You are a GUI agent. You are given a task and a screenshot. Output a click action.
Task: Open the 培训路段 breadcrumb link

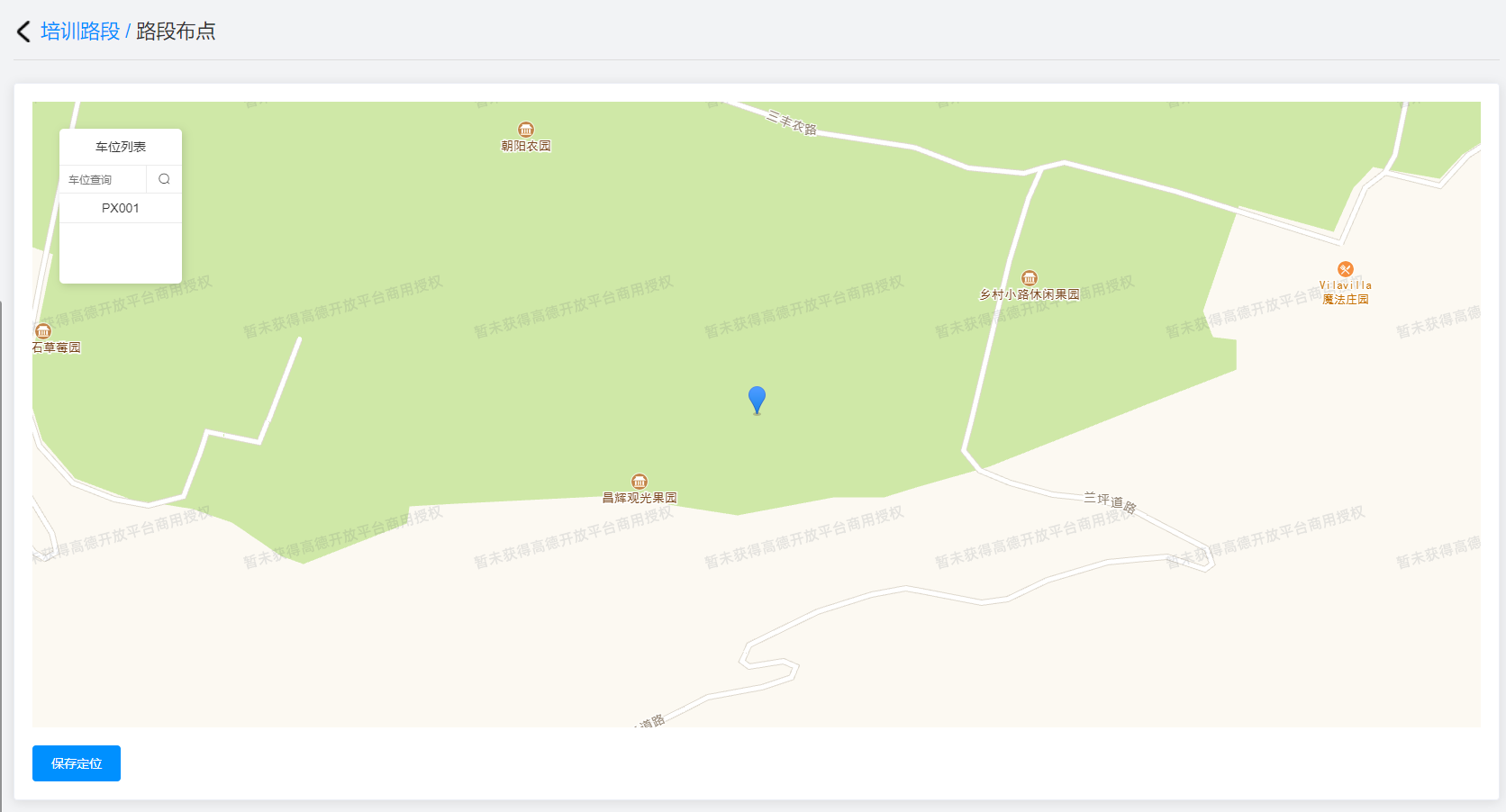80,32
